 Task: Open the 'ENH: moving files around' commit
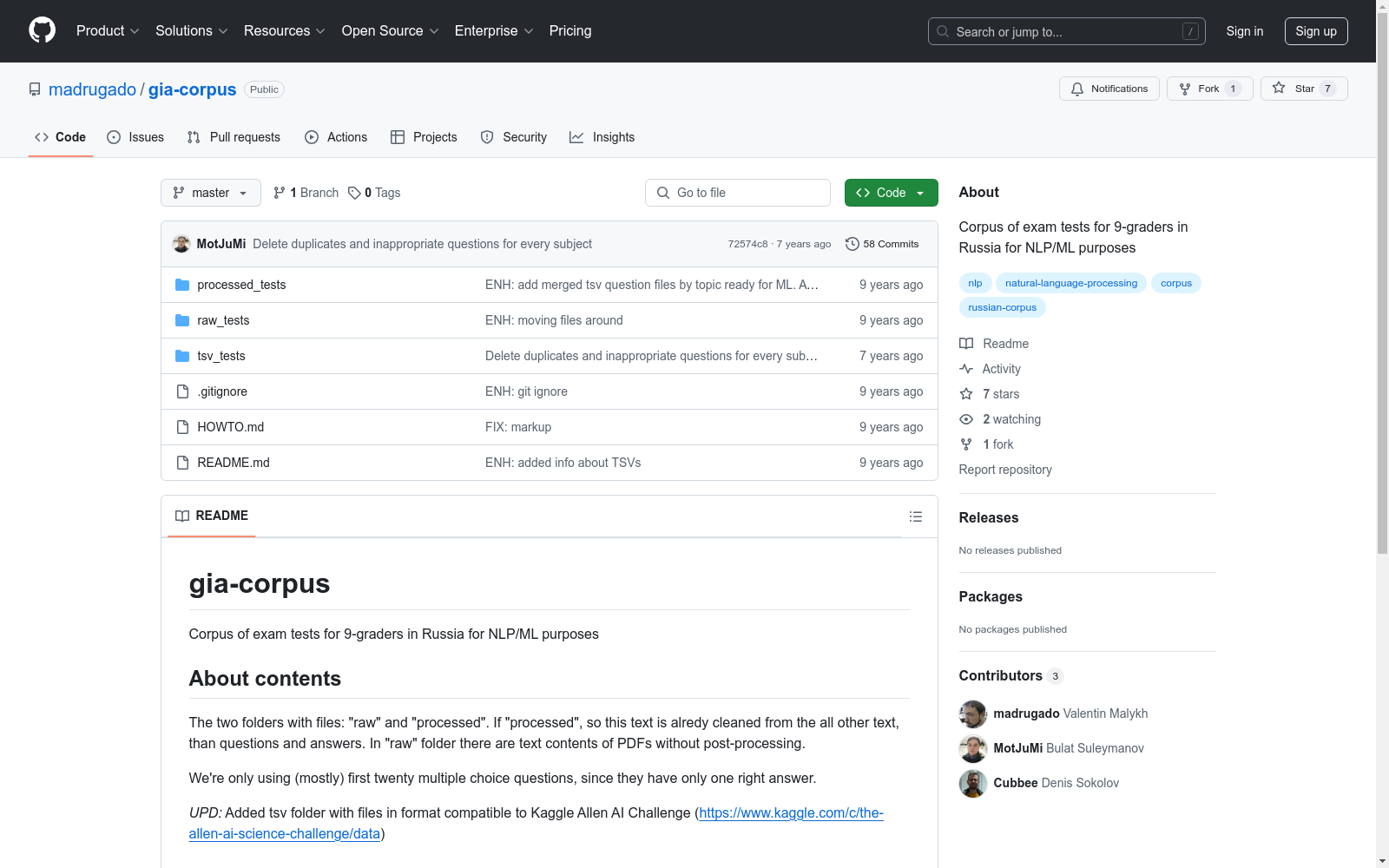point(554,320)
